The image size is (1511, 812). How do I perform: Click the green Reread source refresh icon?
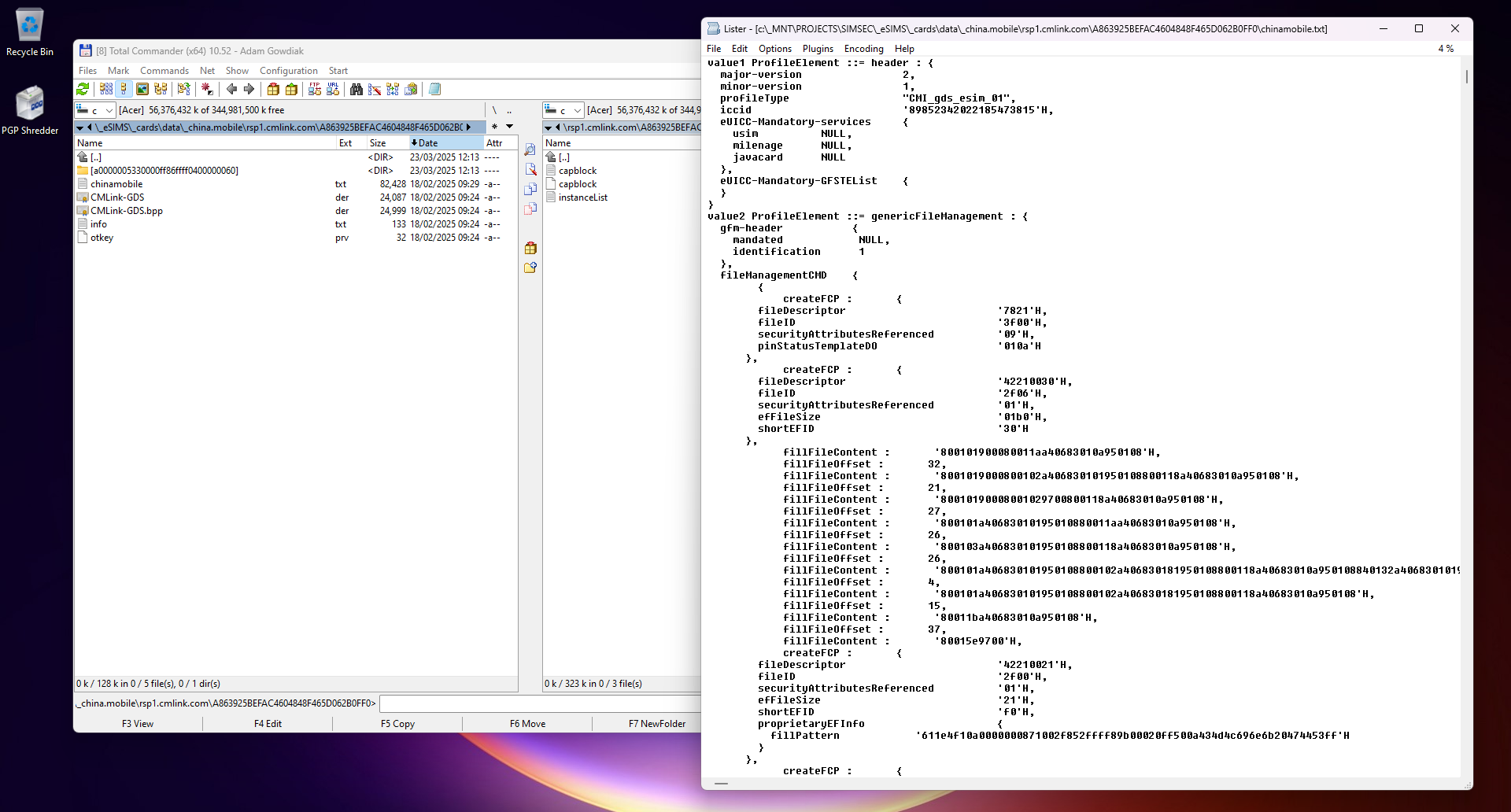point(83,90)
